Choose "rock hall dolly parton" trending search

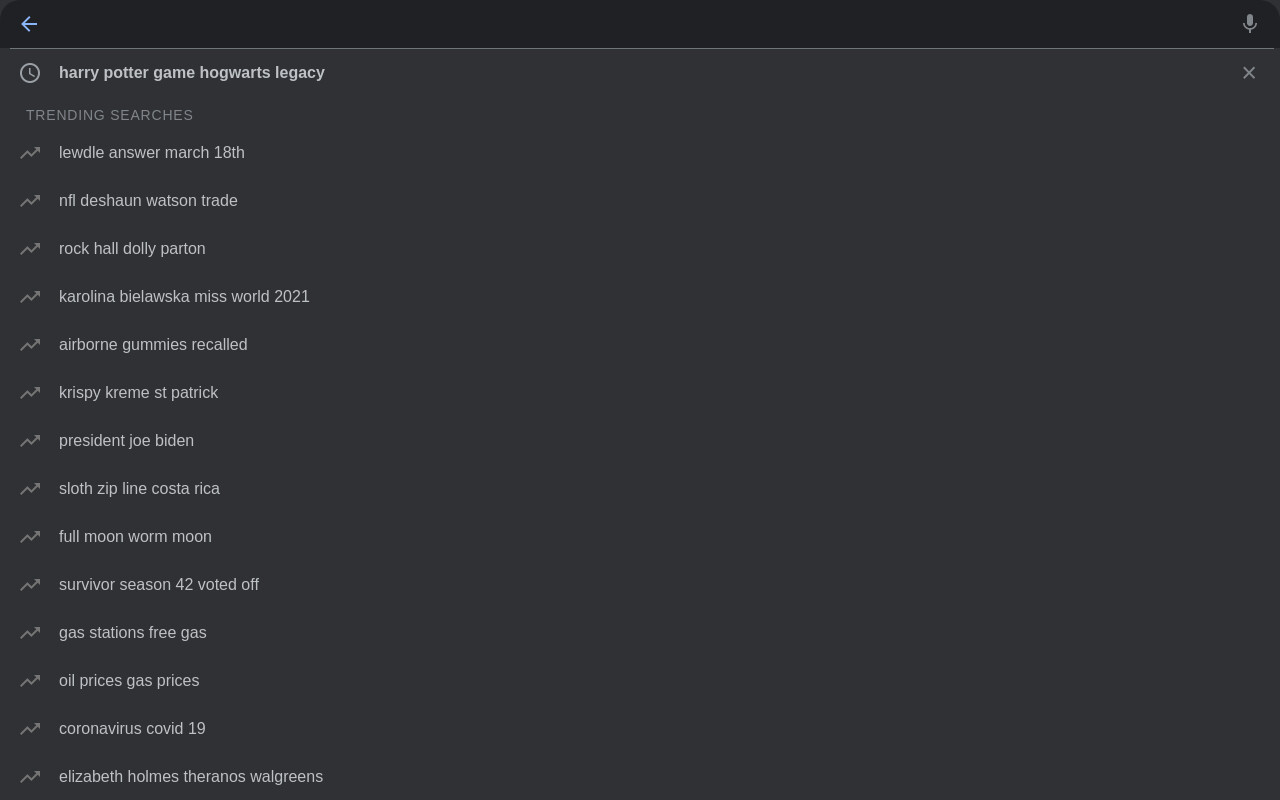coord(132,249)
